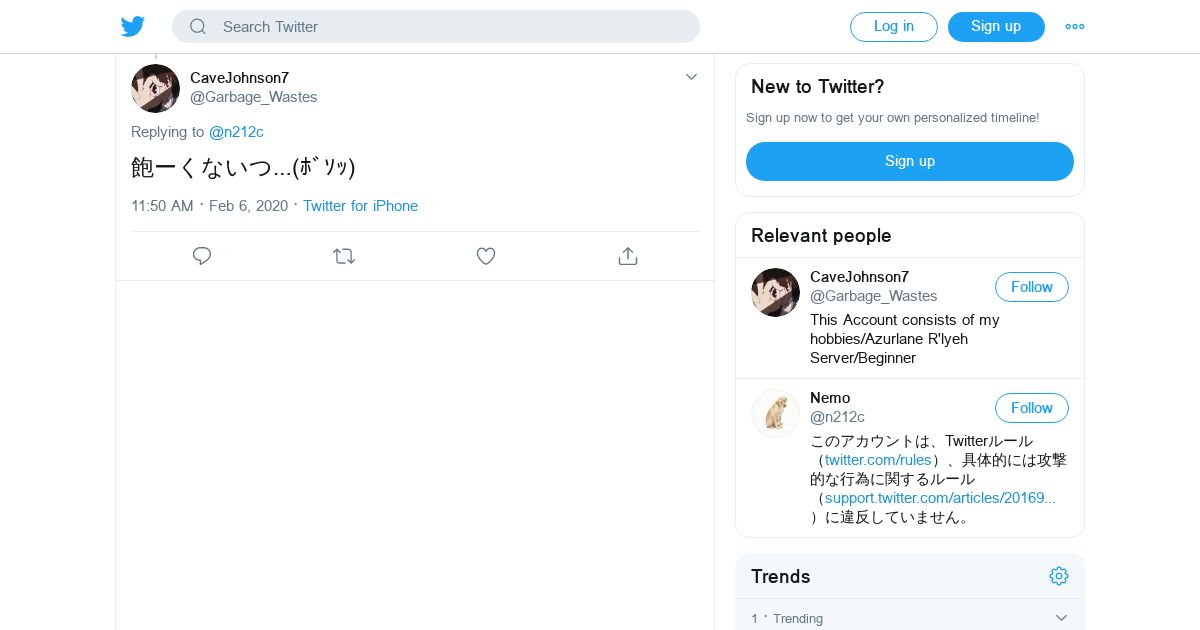Click the Log in button
1200x630 pixels.
(x=893, y=27)
